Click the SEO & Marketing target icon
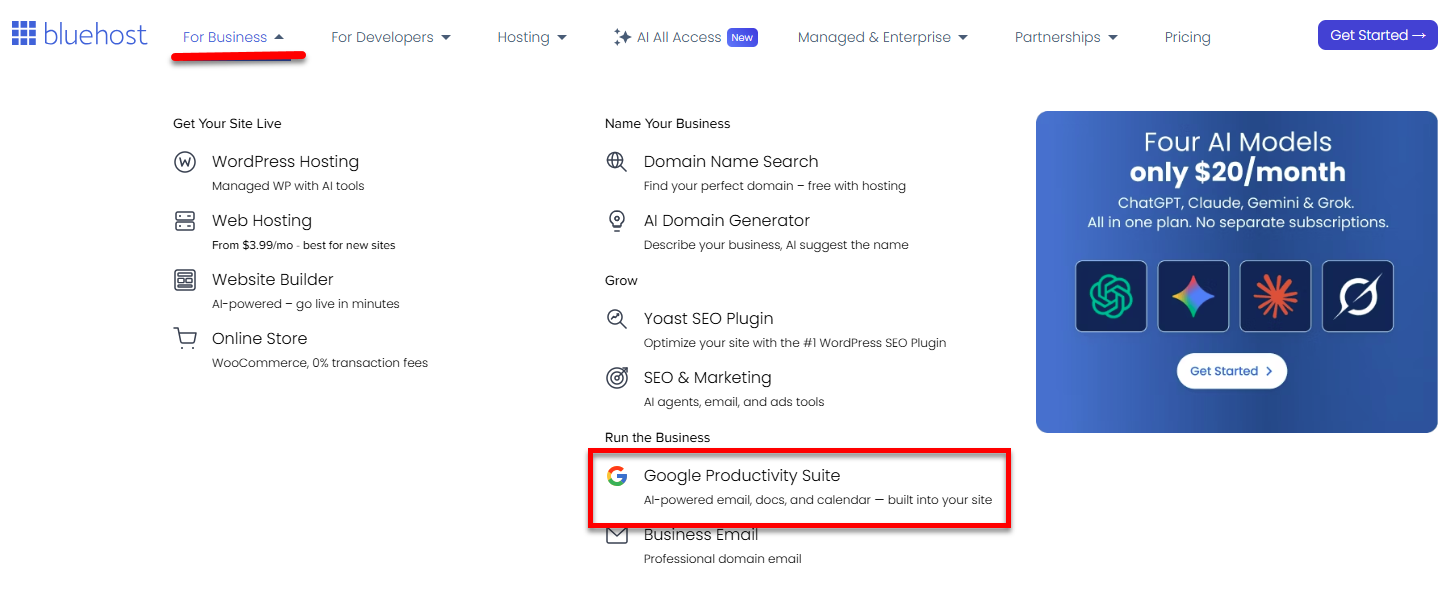1450x616 pixels. pyautogui.click(x=617, y=378)
